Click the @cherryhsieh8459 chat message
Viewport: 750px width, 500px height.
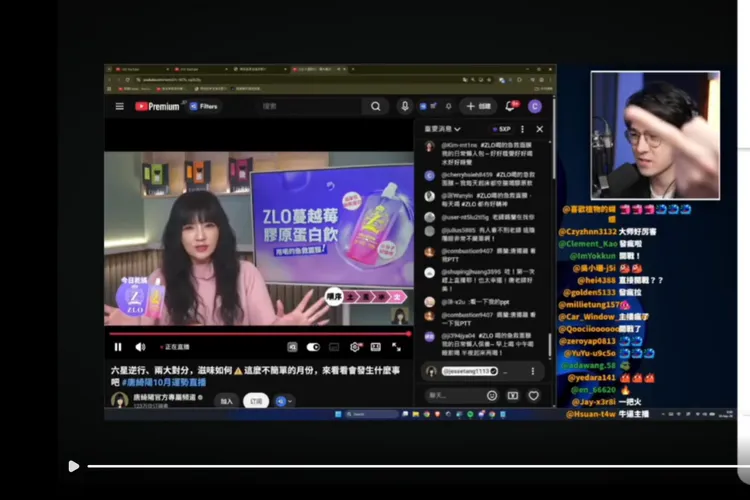481,178
